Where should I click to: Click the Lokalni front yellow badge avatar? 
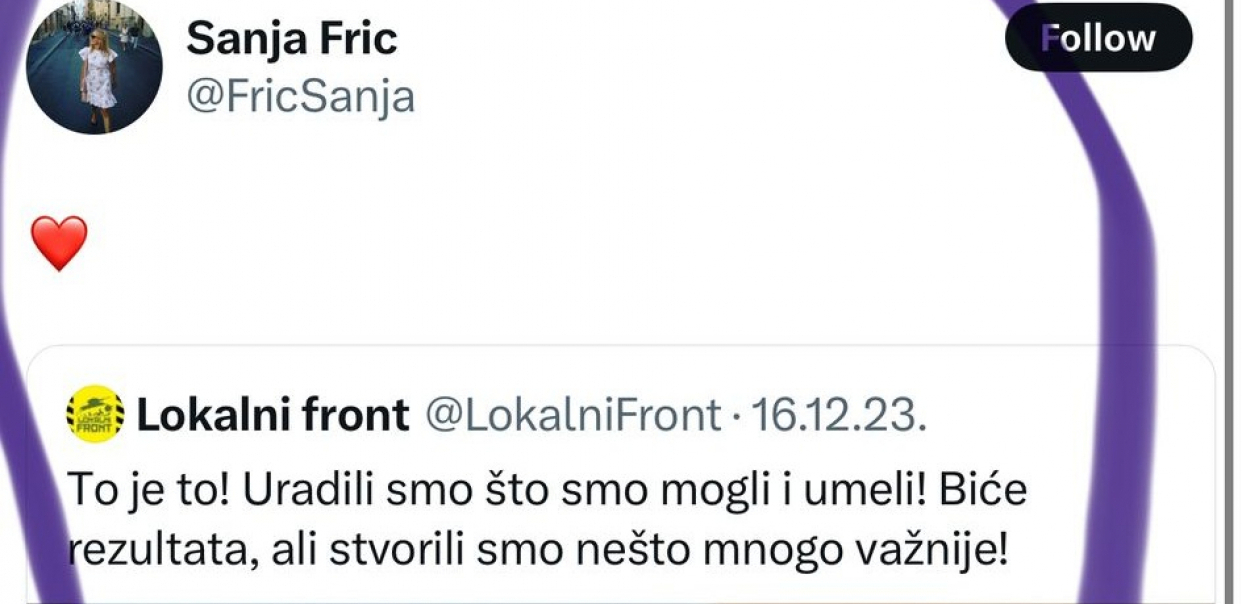pos(92,412)
